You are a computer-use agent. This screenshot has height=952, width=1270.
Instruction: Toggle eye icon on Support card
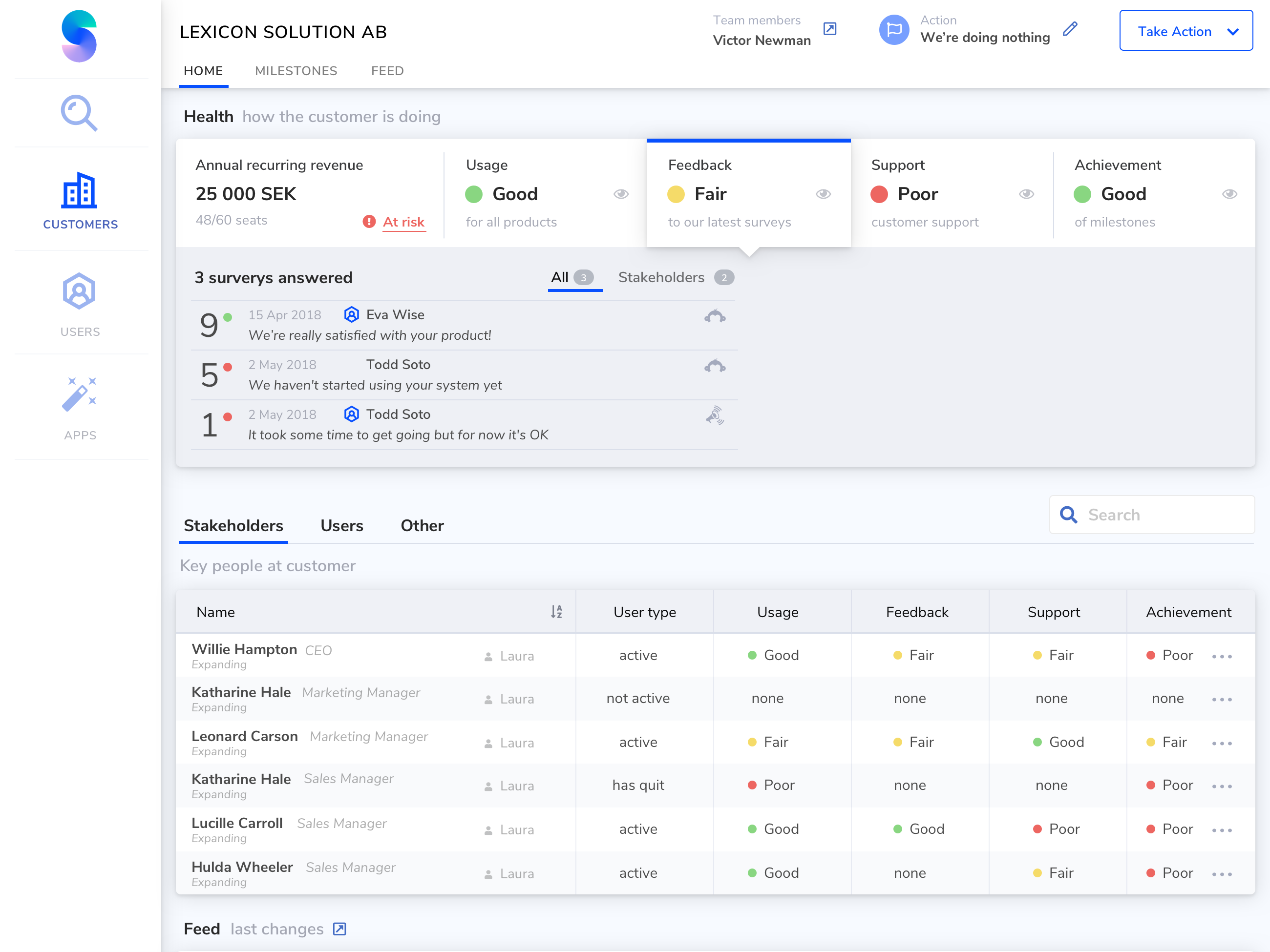(x=1026, y=194)
